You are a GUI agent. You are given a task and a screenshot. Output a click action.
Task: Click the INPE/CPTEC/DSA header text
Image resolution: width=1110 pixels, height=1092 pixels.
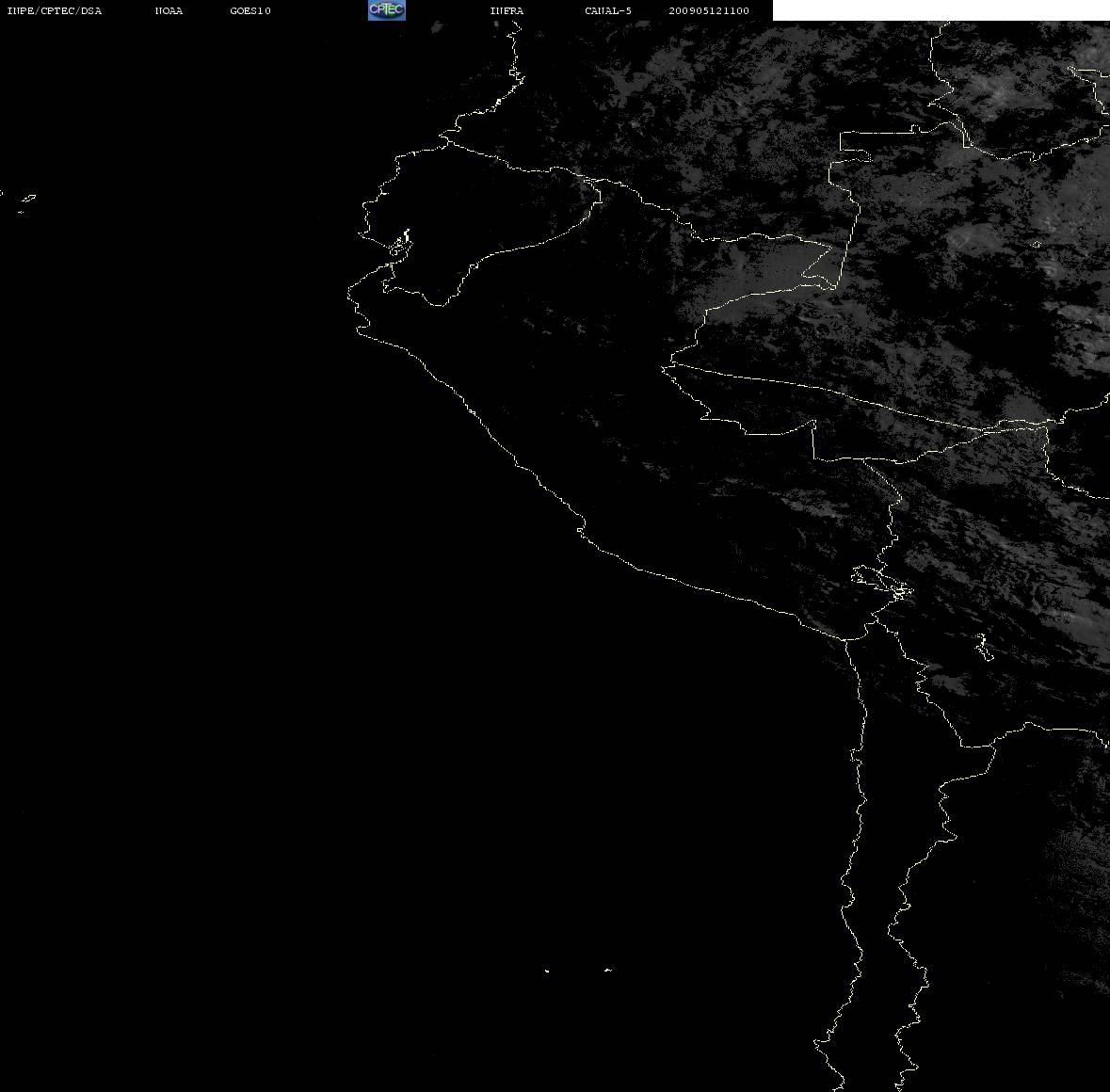pyautogui.click(x=55, y=10)
